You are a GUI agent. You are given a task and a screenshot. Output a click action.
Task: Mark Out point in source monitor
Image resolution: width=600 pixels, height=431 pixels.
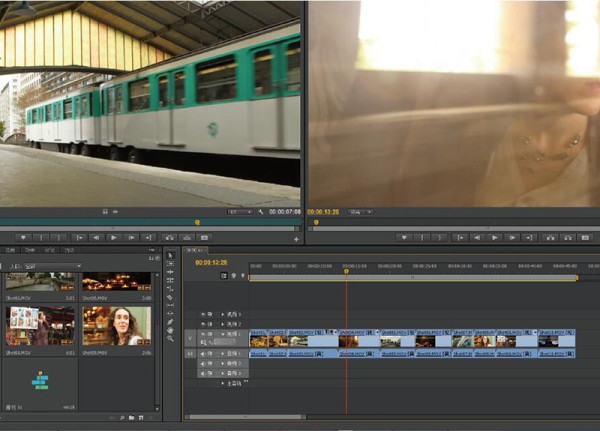coord(59,238)
